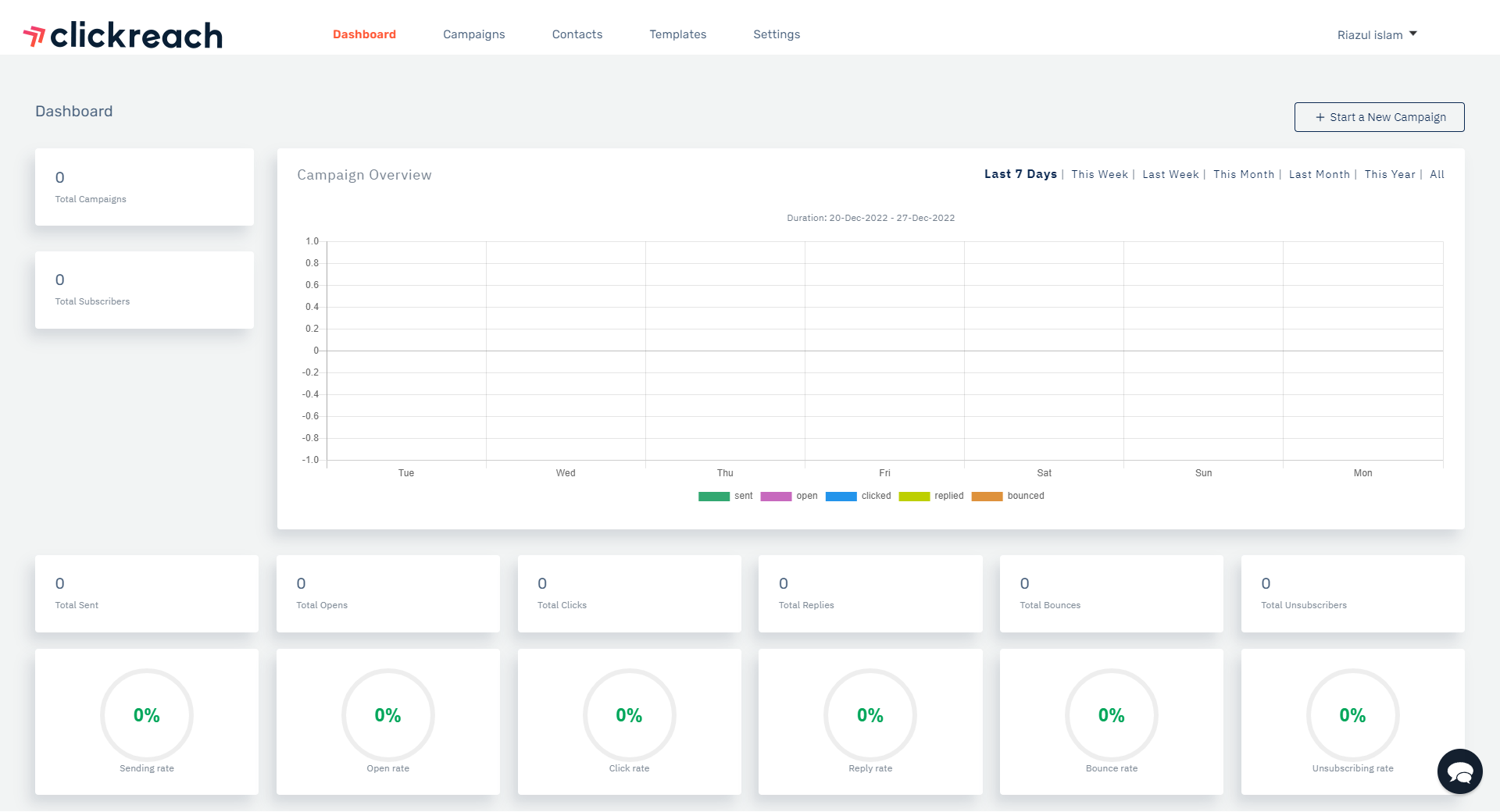Select the Last 7 Days filter
This screenshot has height=812, width=1500.
click(x=1020, y=174)
